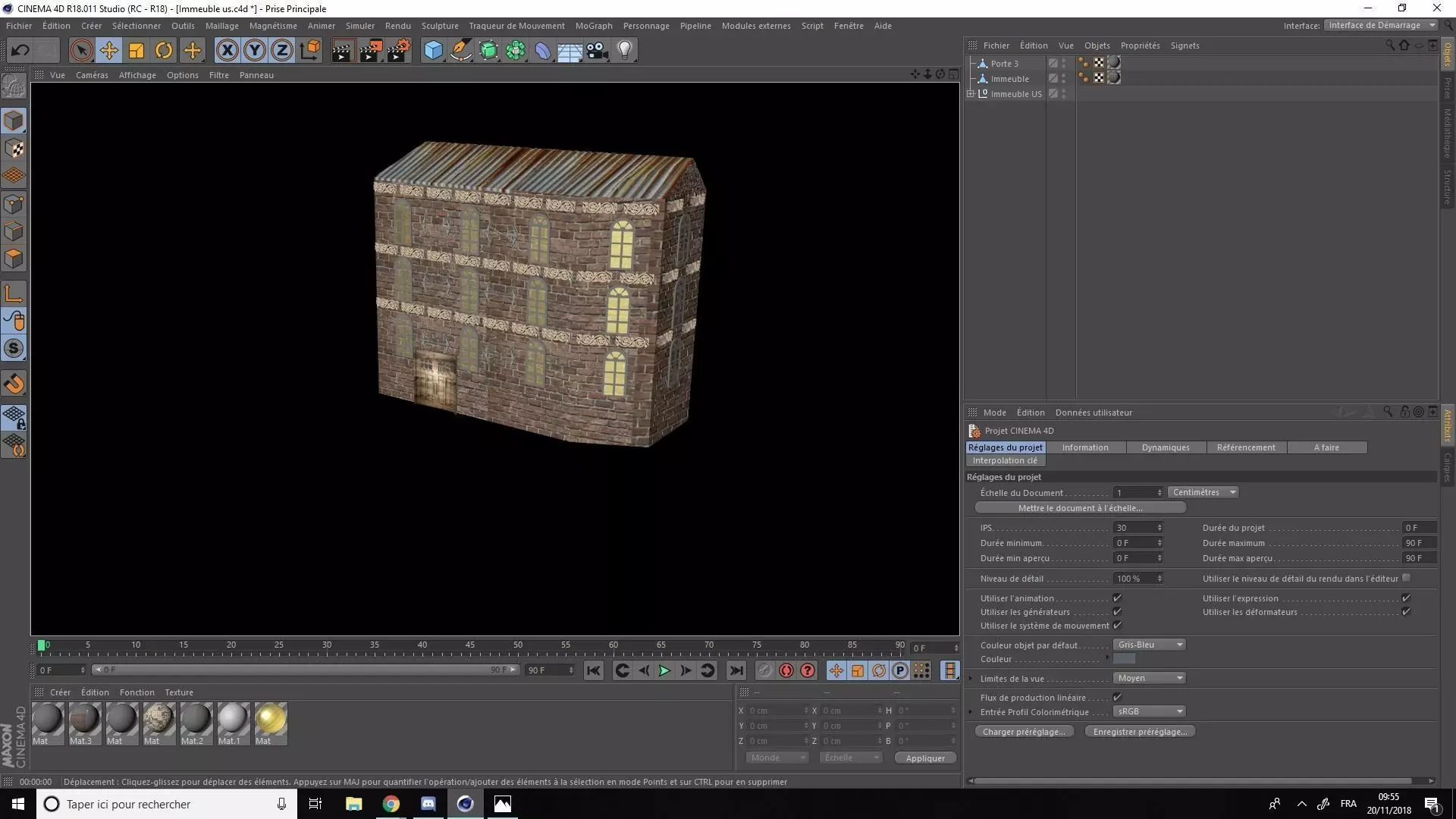Viewport: 1456px width, 819px height.
Task: Click Mettre le document à l'échelle button
Action: (x=1080, y=508)
